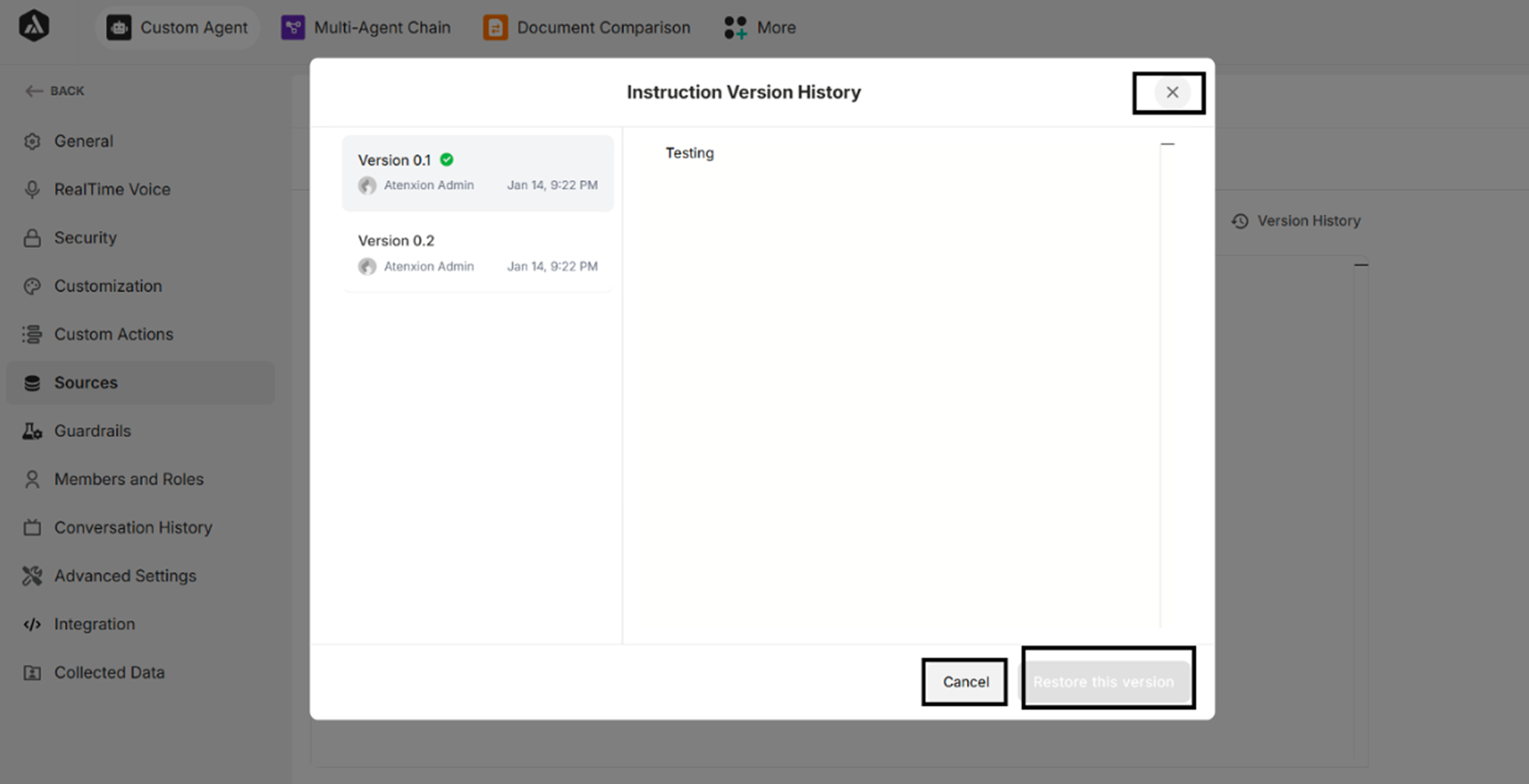Go back using the BACK arrow
Screen dimensions: 1529x784
(x=54, y=91)
